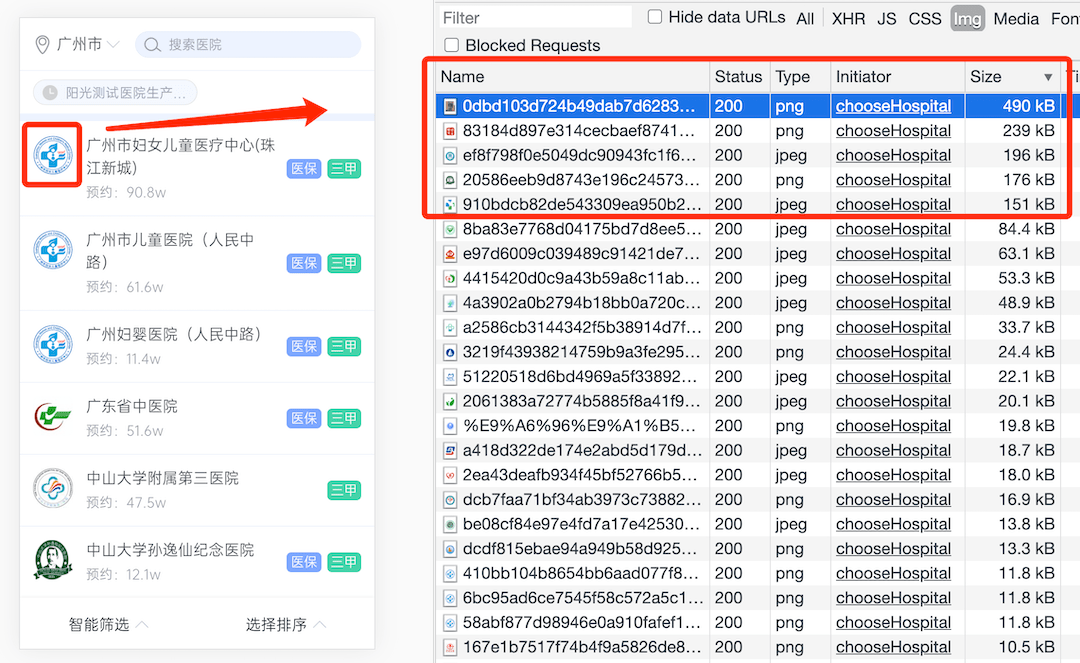Click the 广东省中医院 hospital logo
Image resolution: width=1080 pixels, height=663 pixels.
coord(52,416)
